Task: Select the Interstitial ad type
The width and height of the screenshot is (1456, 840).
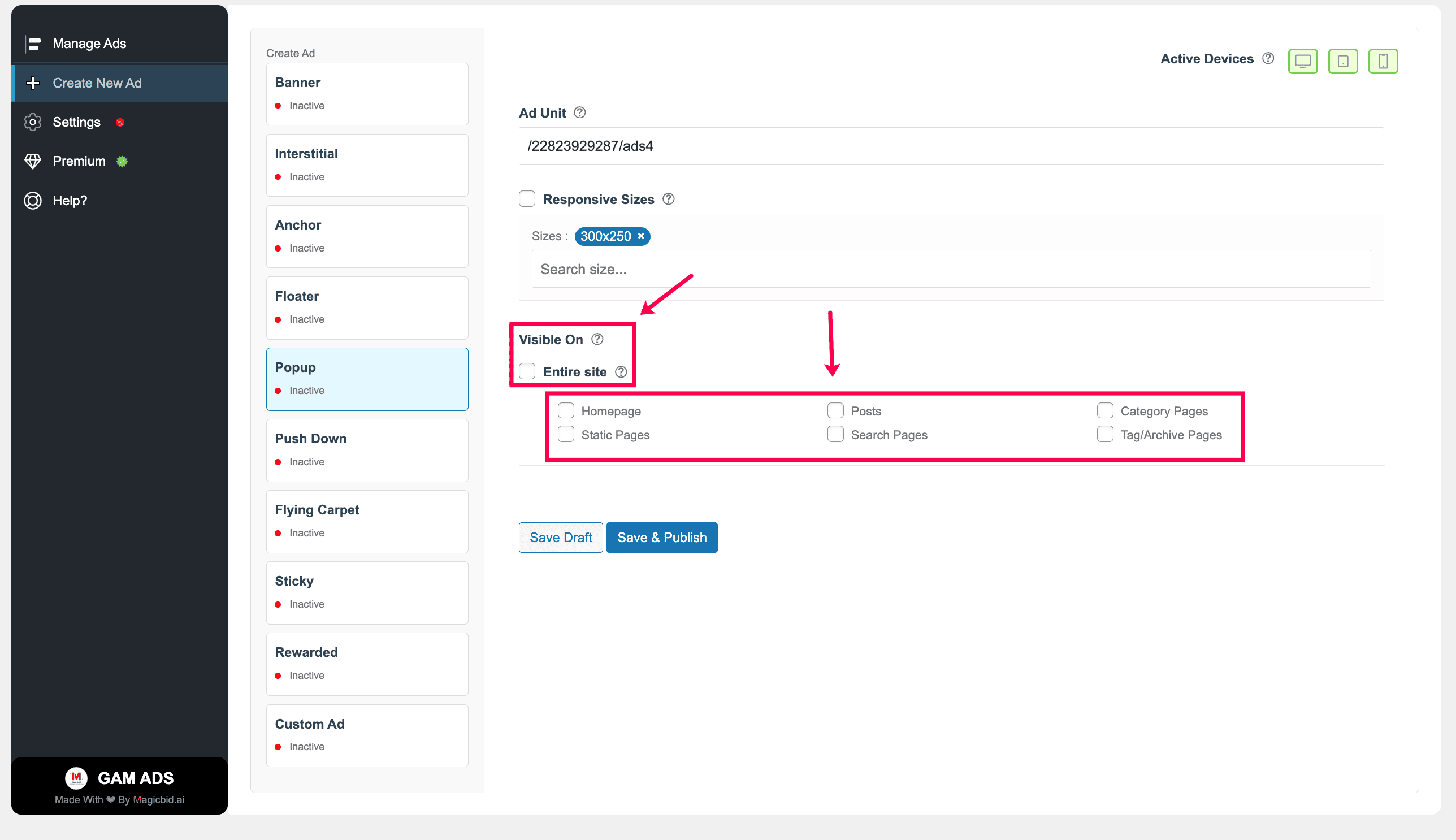Action: (x=367, y=165)
